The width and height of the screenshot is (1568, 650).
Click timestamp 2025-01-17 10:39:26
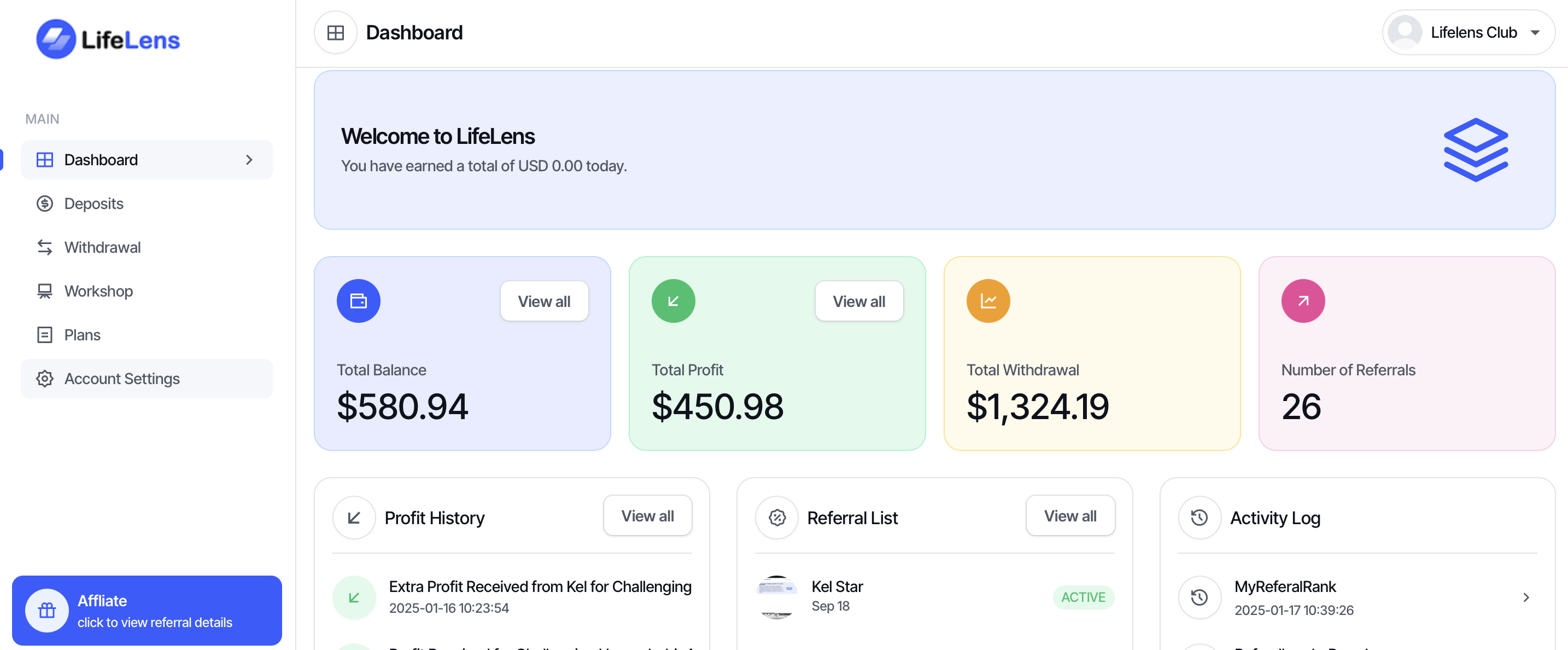(1294, 611)
